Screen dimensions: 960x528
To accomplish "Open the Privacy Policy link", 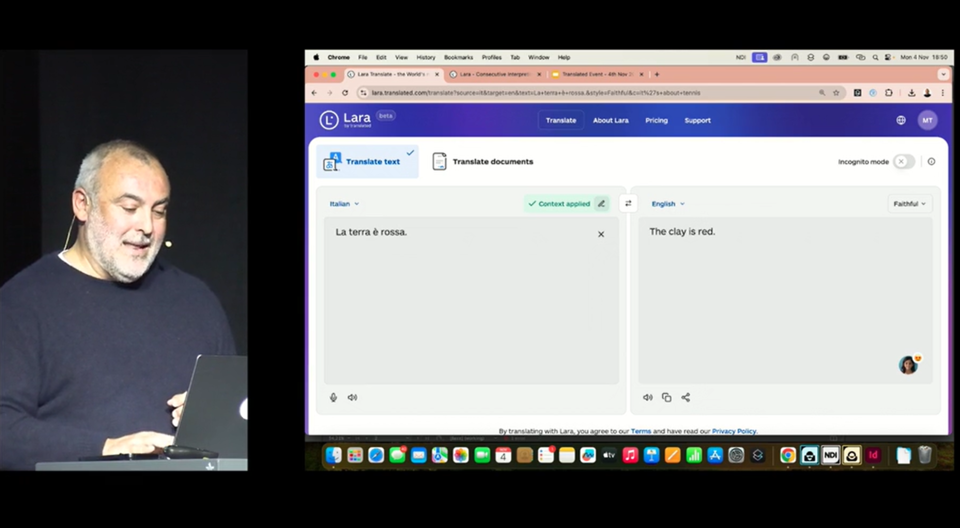I will point(734,431).
